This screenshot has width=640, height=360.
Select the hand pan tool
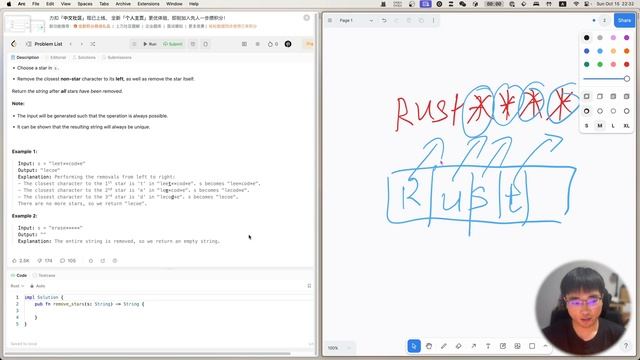point(429,346)
